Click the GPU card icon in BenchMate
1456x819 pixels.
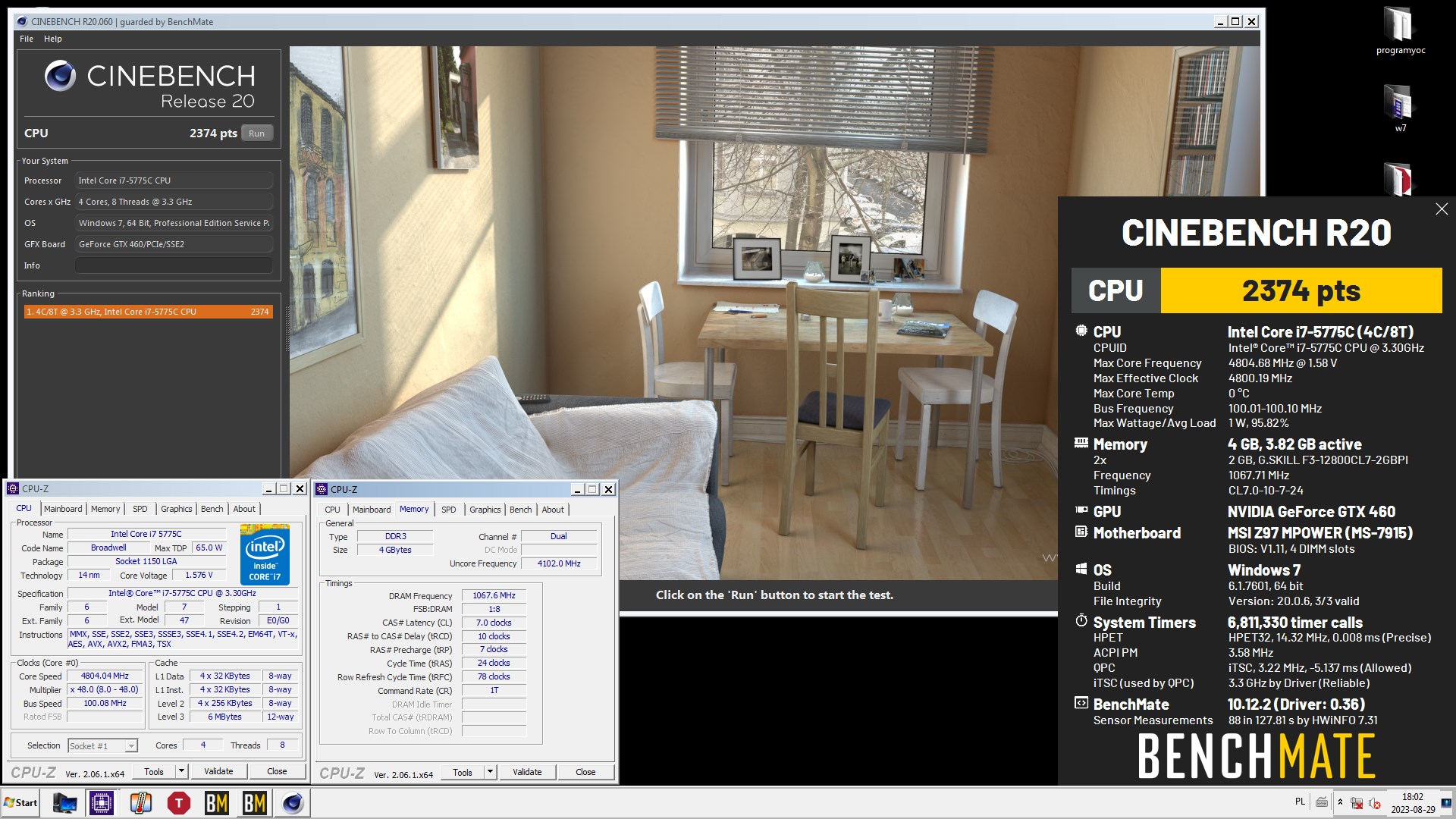[1081, 510]
